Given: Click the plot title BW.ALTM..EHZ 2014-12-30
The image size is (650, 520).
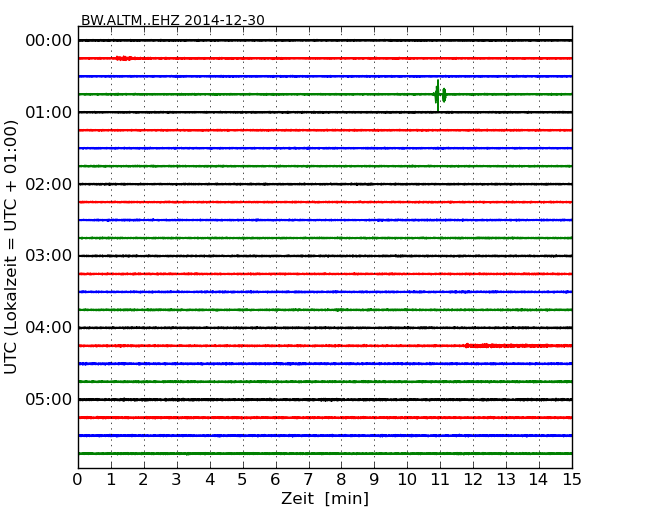Looking at the screenshot, I should click(172, 20).
